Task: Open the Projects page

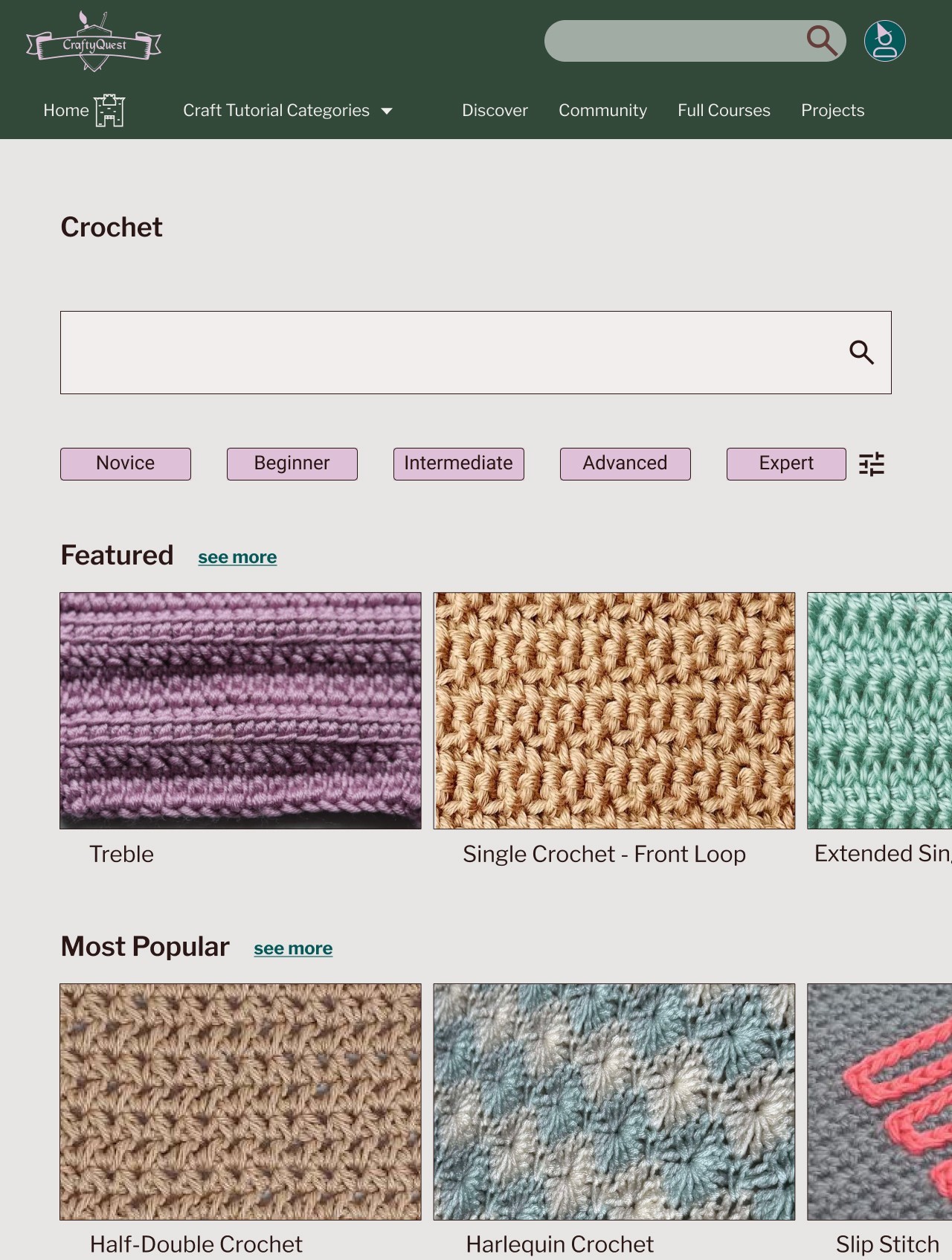Action: (832, 110)
